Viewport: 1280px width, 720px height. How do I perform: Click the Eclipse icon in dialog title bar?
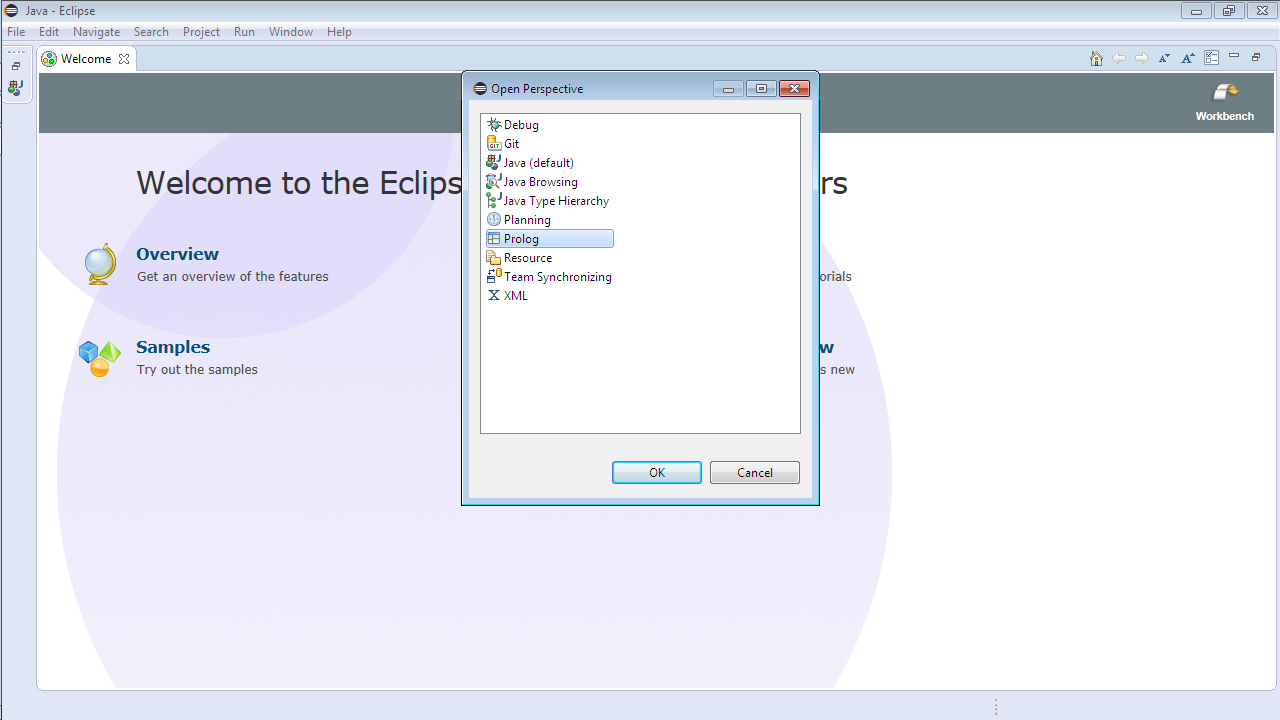tap(480, 89)
